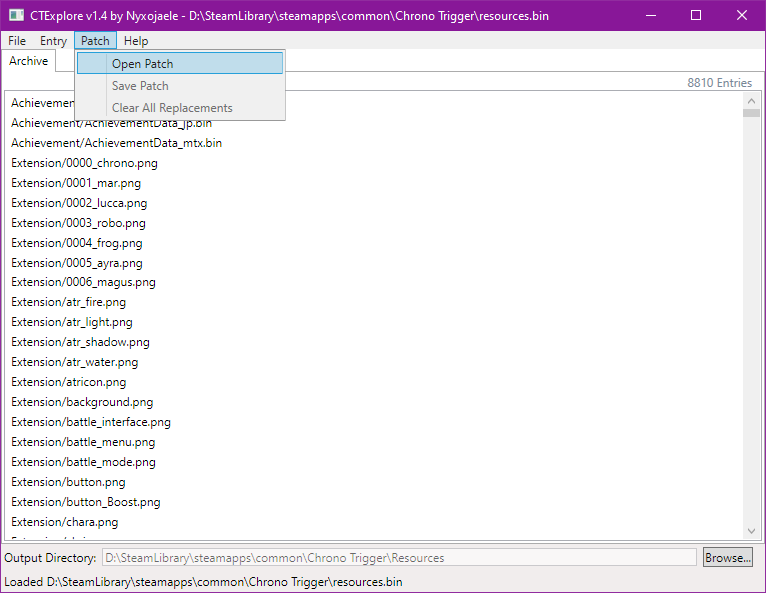Minimize the CTExplore window
Image resolution: width=766 pixels, height=593 pixels.
click(x=651, y=16)
